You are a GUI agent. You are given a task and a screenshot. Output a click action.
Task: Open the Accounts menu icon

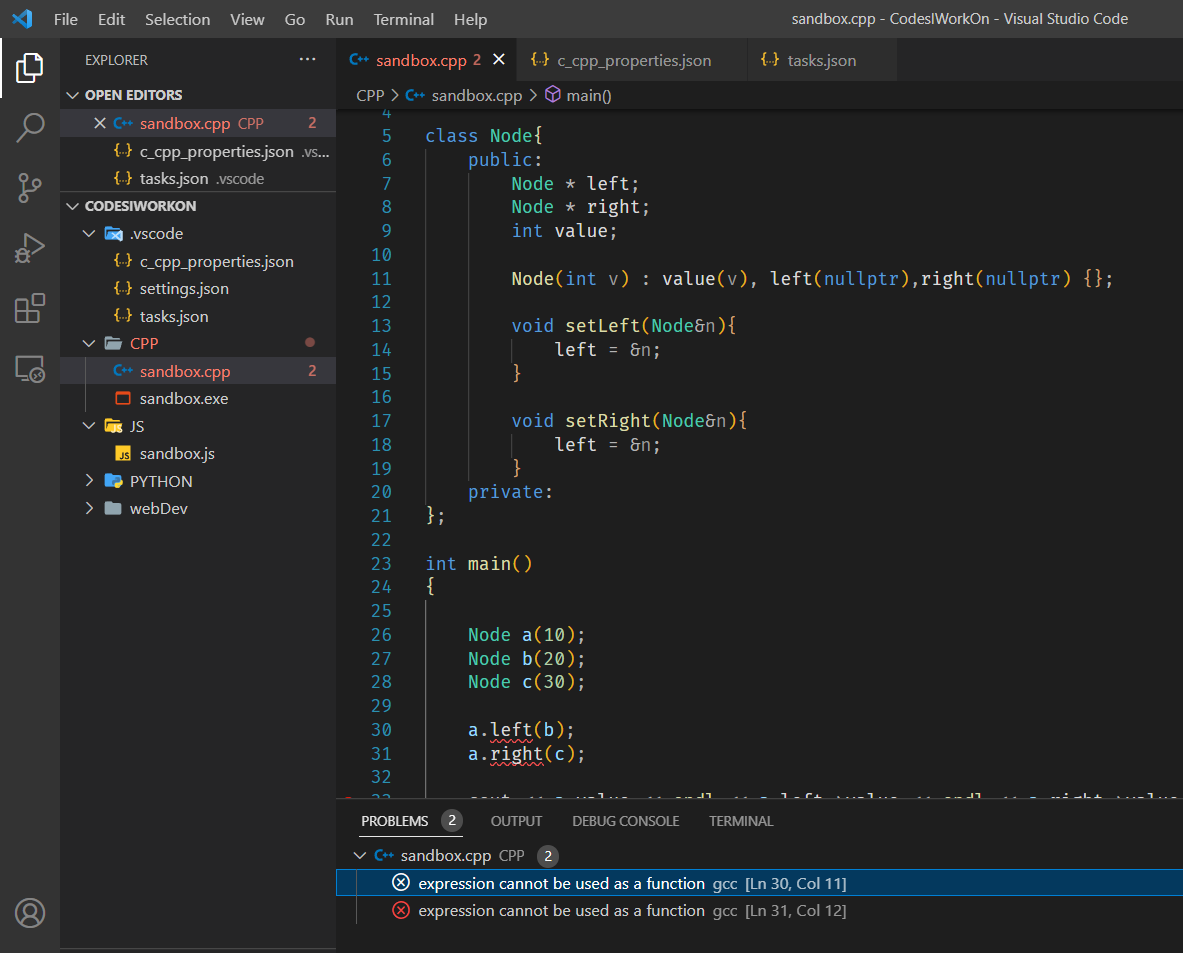tap(29, 913)
